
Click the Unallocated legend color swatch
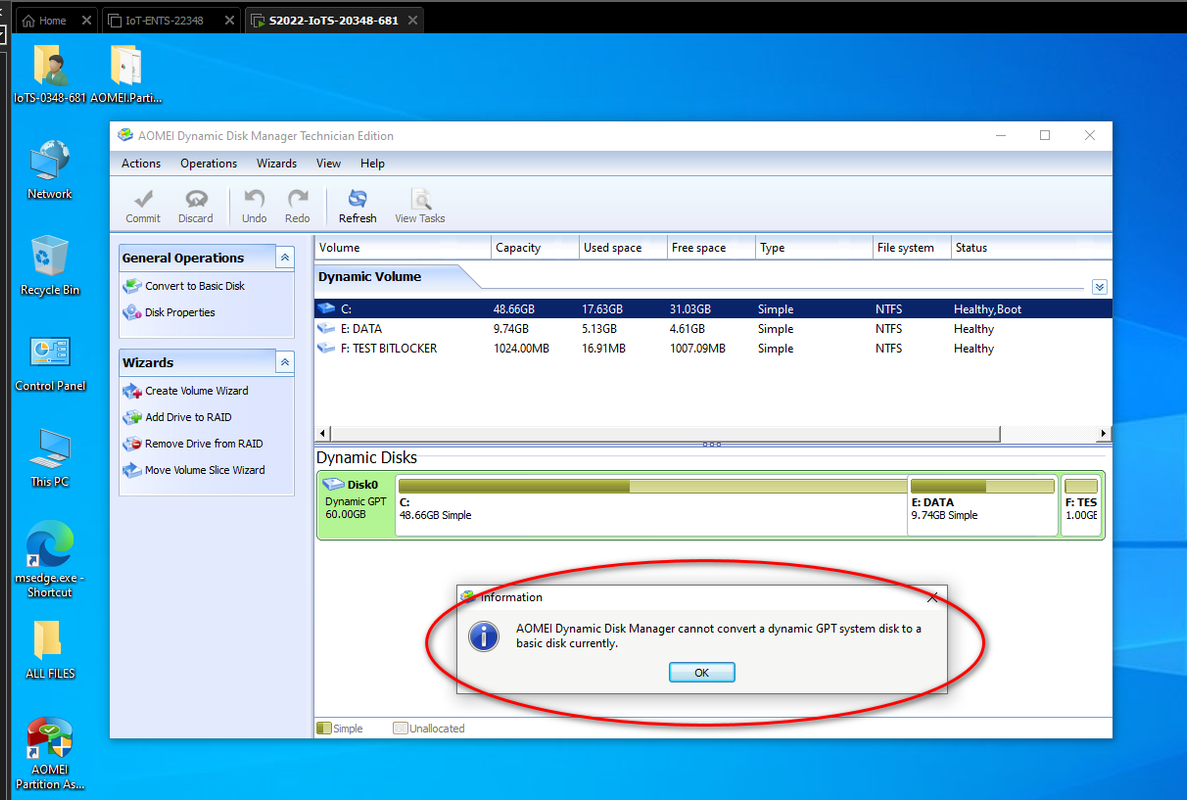coord(400,728)
